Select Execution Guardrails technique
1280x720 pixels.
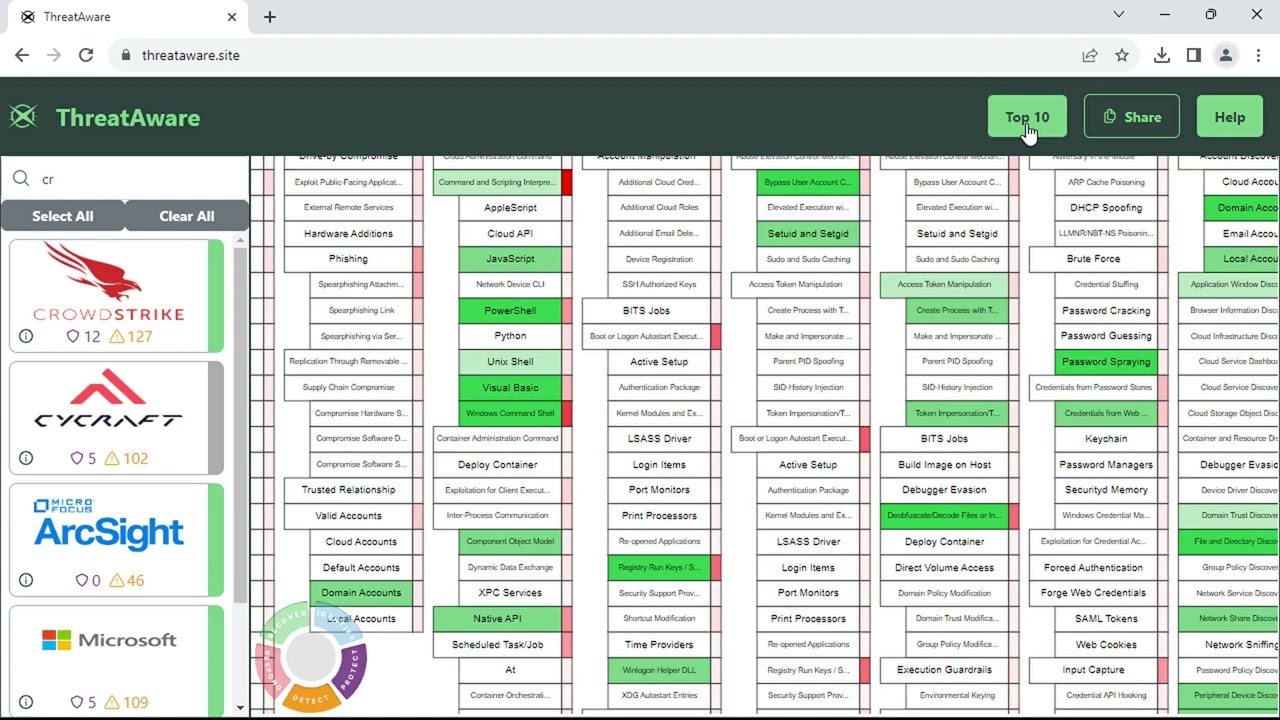coord(944,669)
